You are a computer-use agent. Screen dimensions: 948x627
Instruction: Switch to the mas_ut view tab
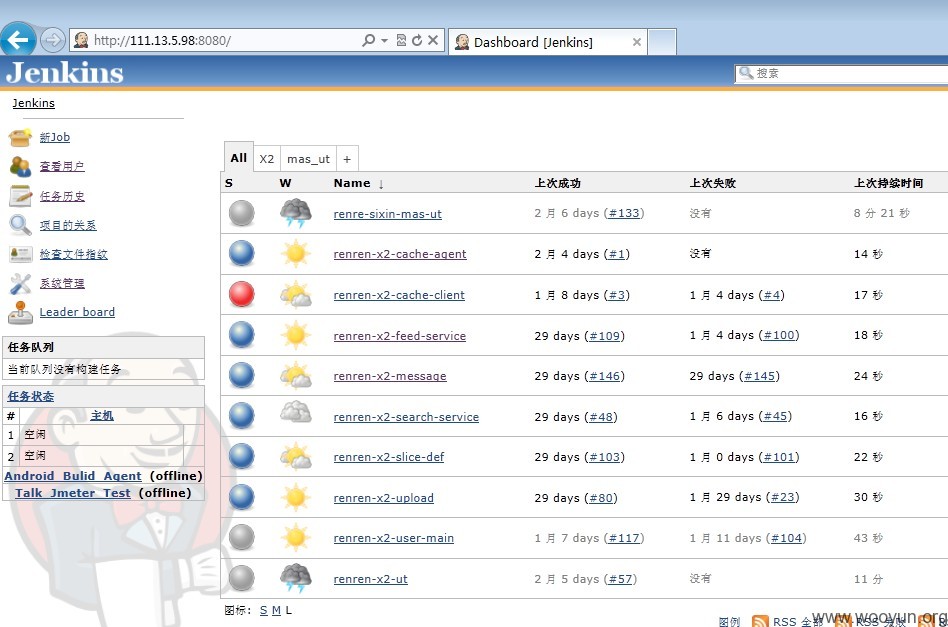[308, 159]
